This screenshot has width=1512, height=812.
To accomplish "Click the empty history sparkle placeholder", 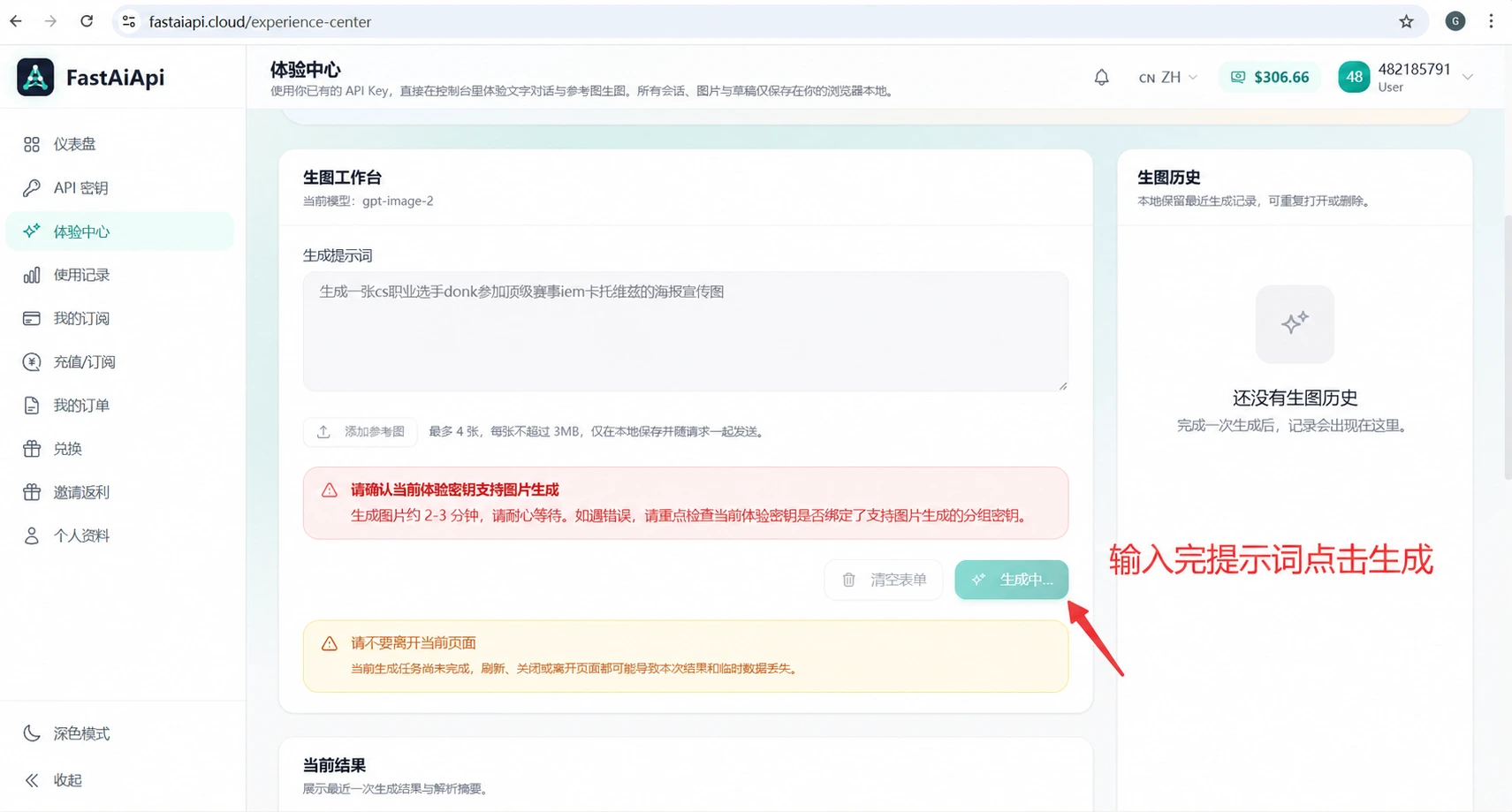I will [x=1295, y=323].
